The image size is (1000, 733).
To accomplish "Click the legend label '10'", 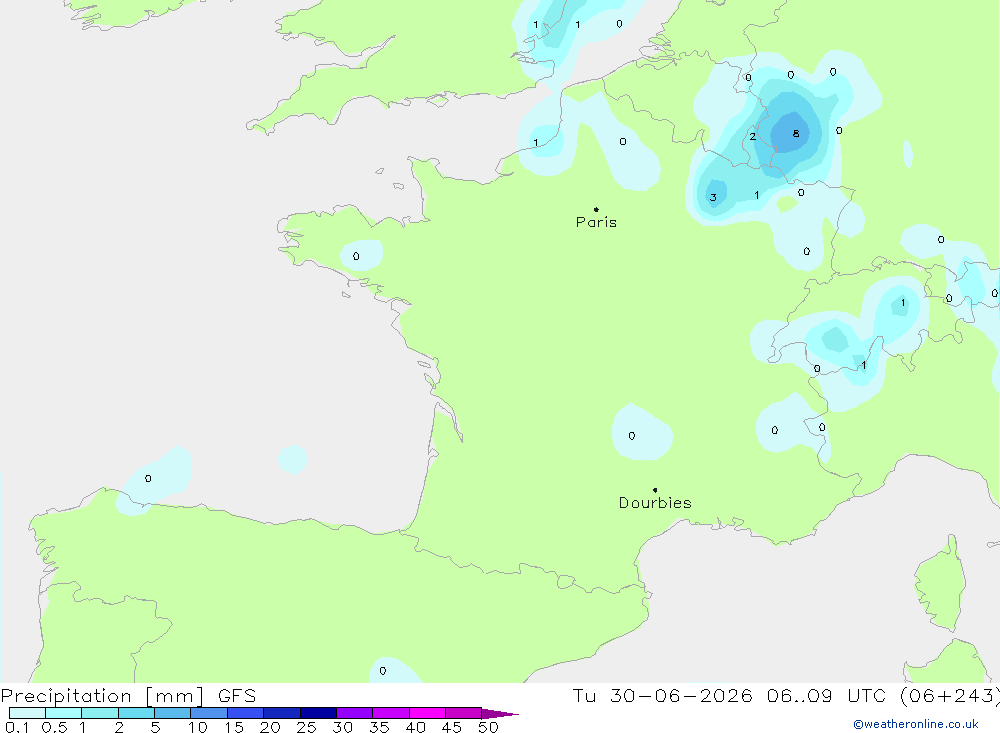I will coord(198,727).
